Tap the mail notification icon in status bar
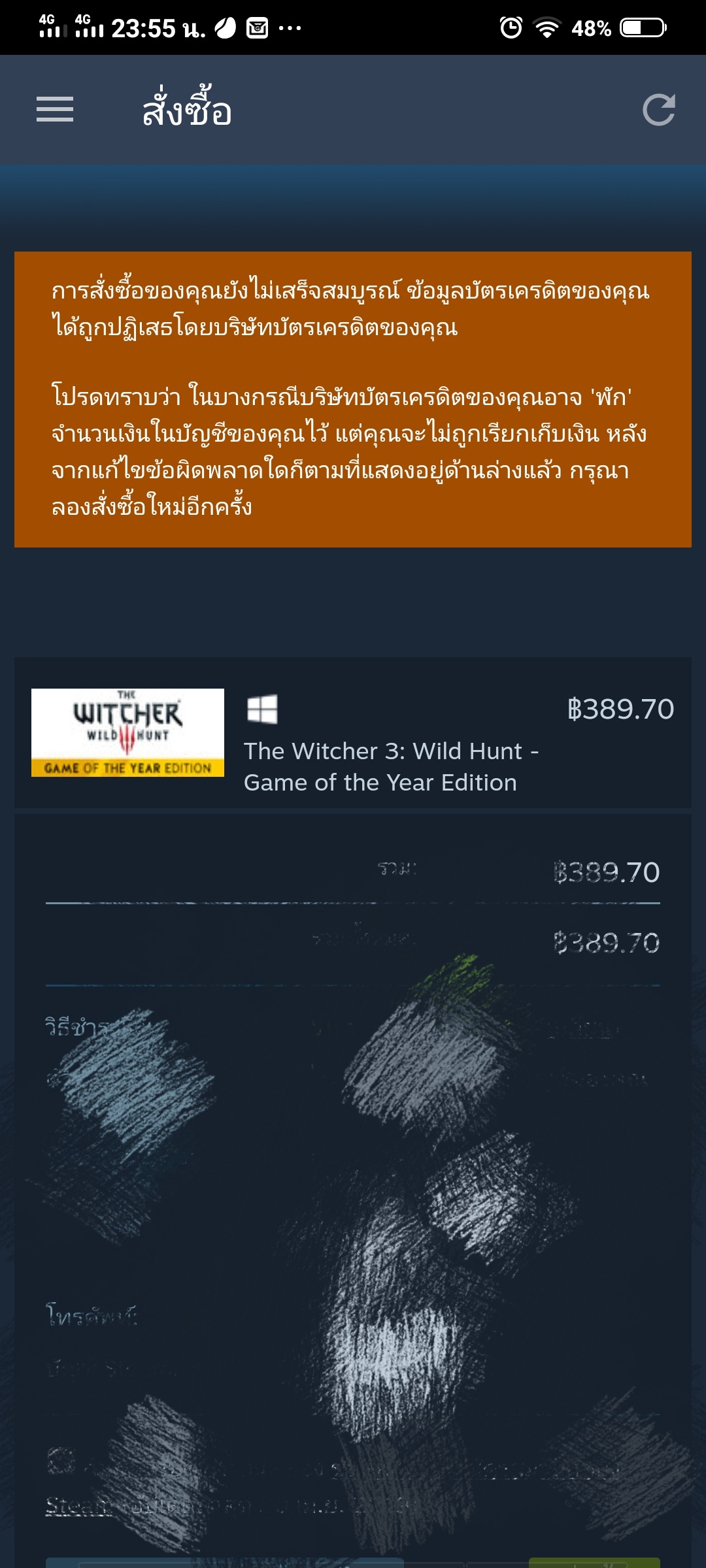The width and height of the screenshot is (706, 1568). pos(257,27)
